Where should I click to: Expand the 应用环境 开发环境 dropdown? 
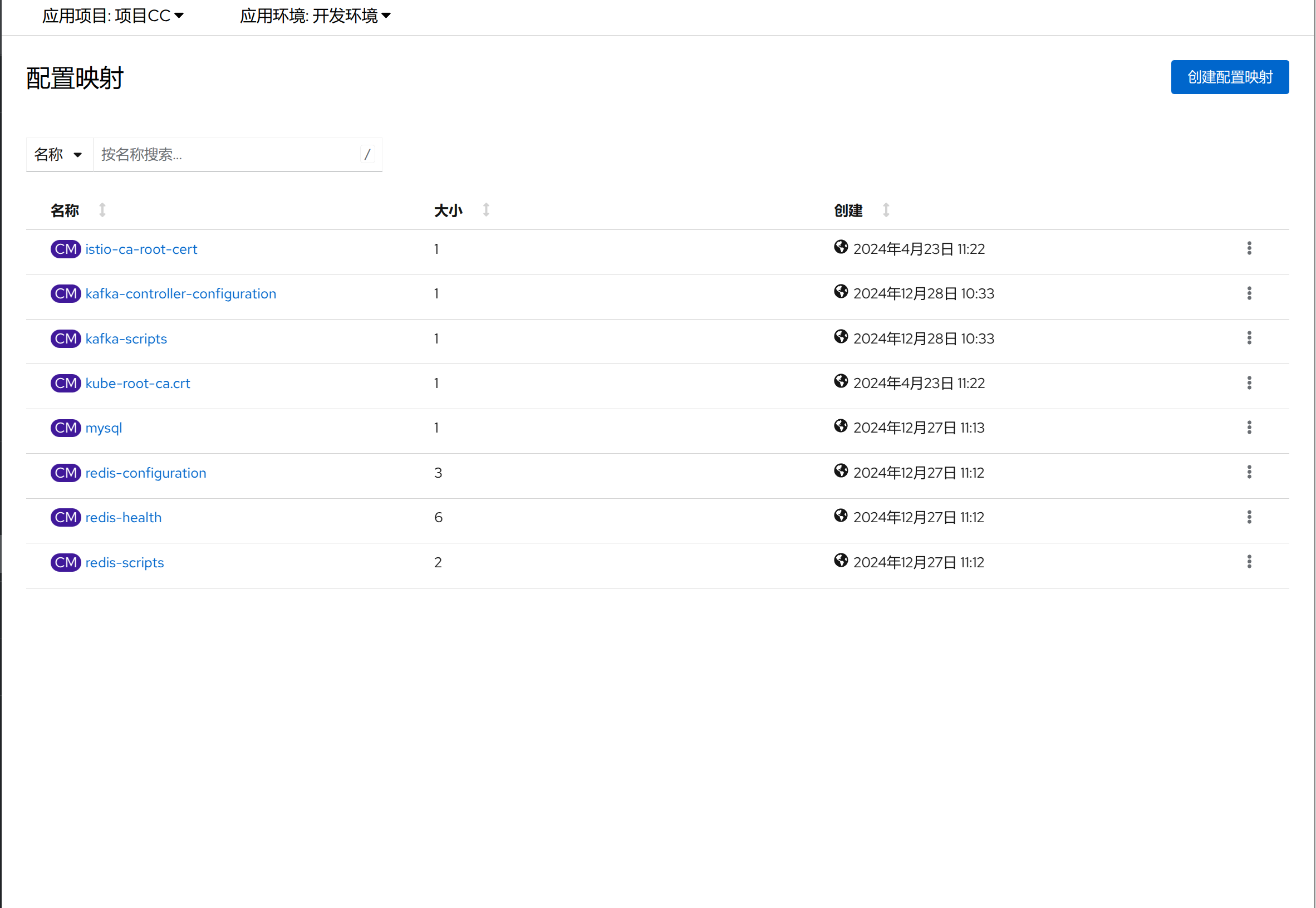(315, 16)
